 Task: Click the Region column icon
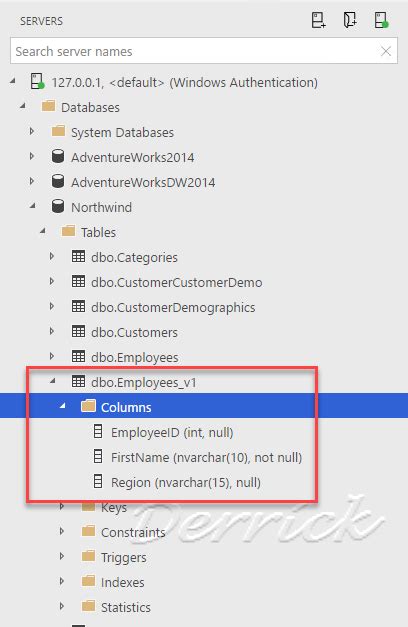tap(98, 481)
